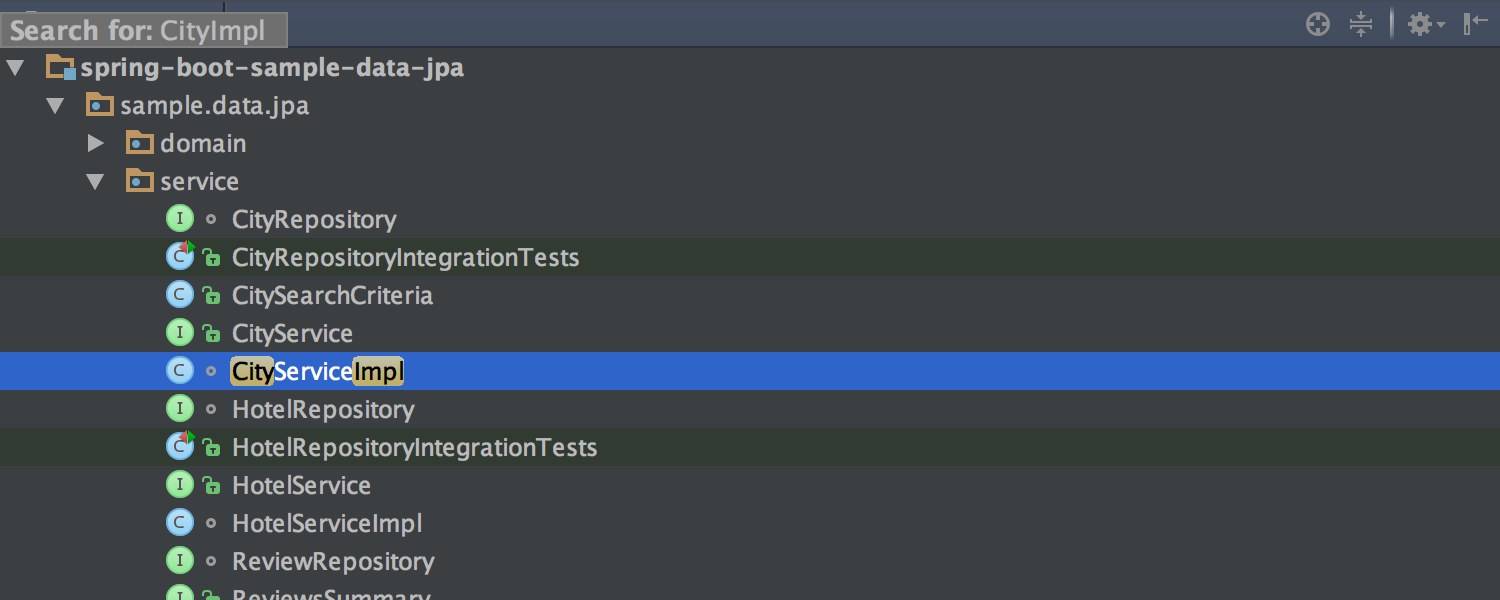Select HotelServiceImpl class
Image resolution: width=1500 pixels, height=600 pixels.
pyautogui.click(x=327, y=524)
